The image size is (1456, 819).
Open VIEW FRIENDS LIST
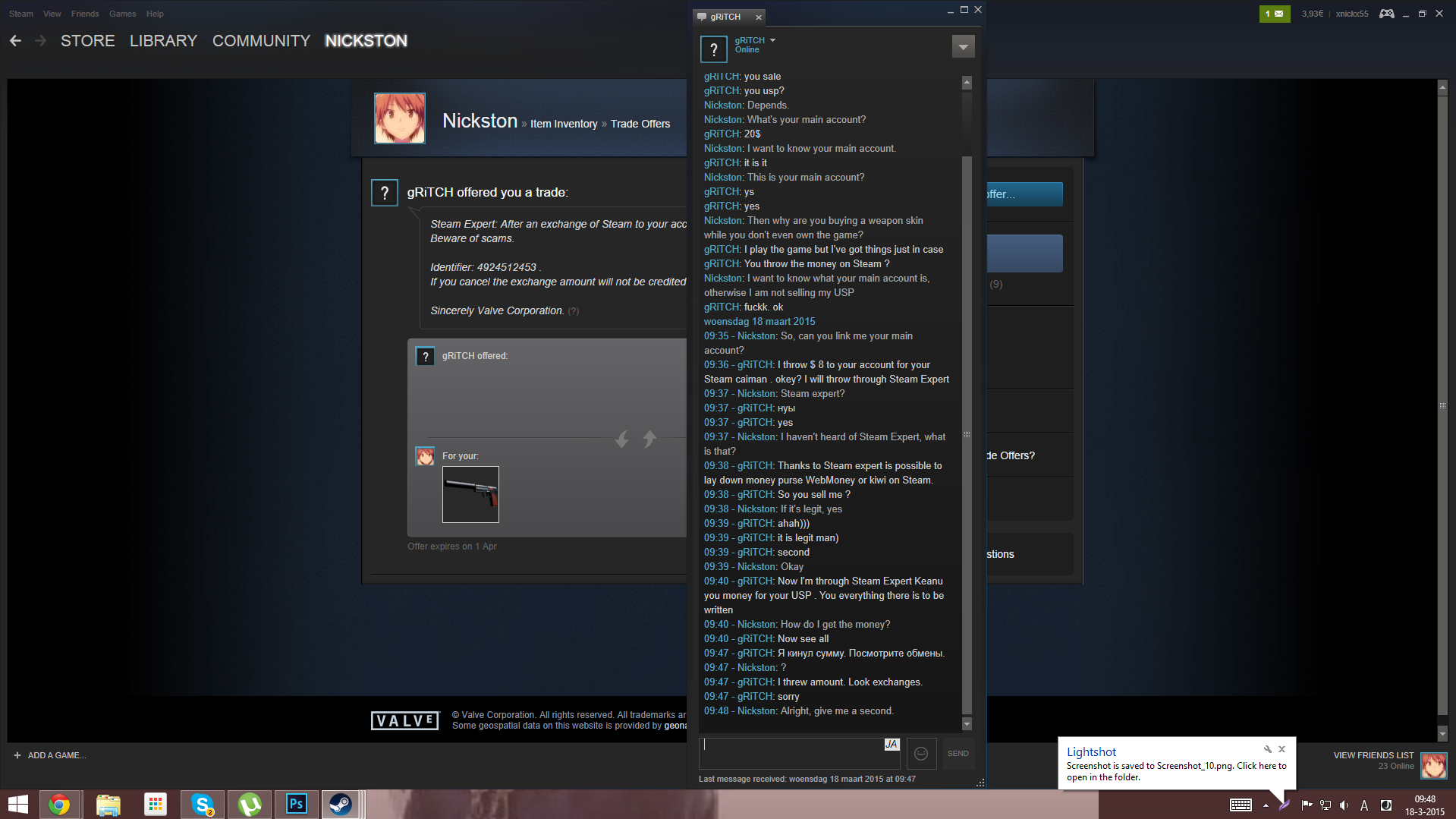click(x=1373, y=755)
